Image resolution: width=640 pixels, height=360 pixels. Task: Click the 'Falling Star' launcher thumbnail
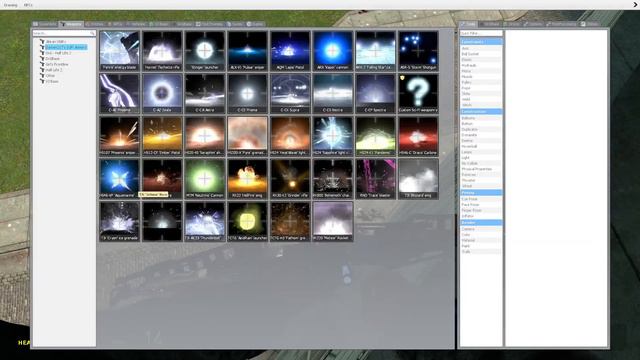pyautogui.click(x=376, y=51)
